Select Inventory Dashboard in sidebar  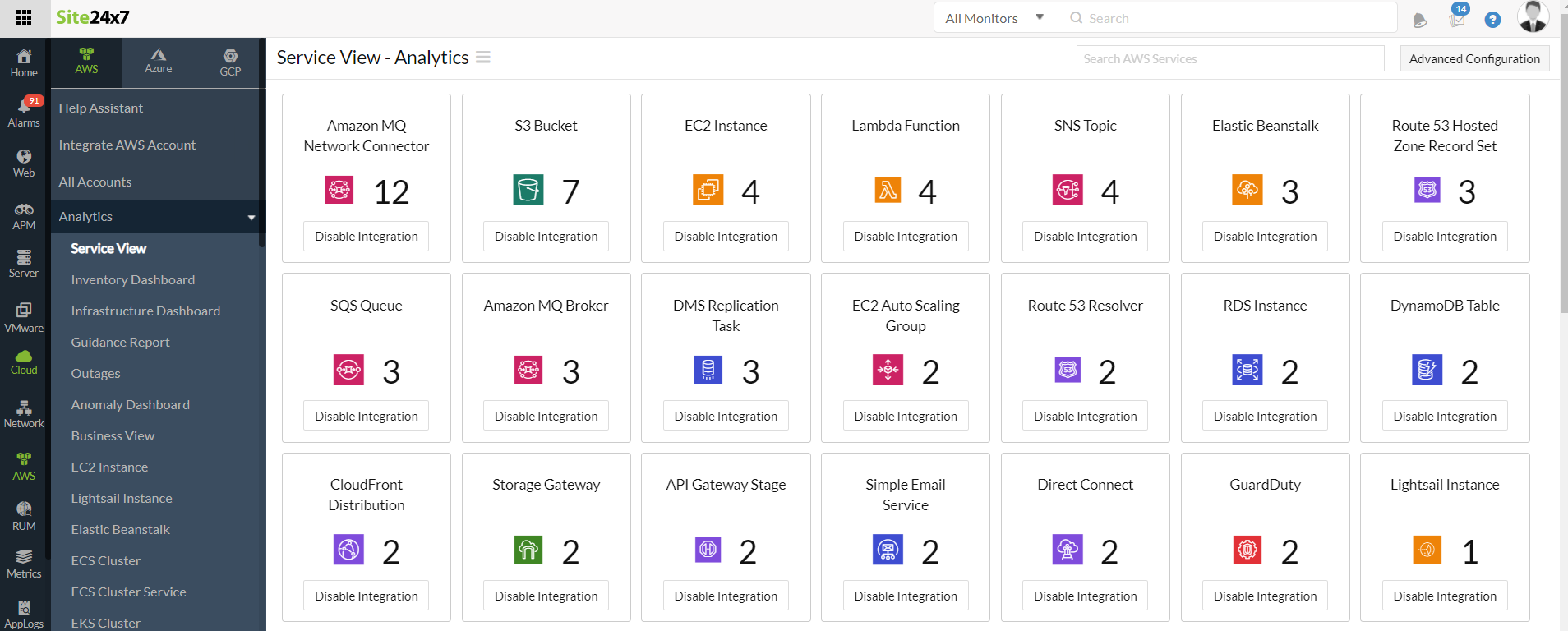(x=133, y=280)
